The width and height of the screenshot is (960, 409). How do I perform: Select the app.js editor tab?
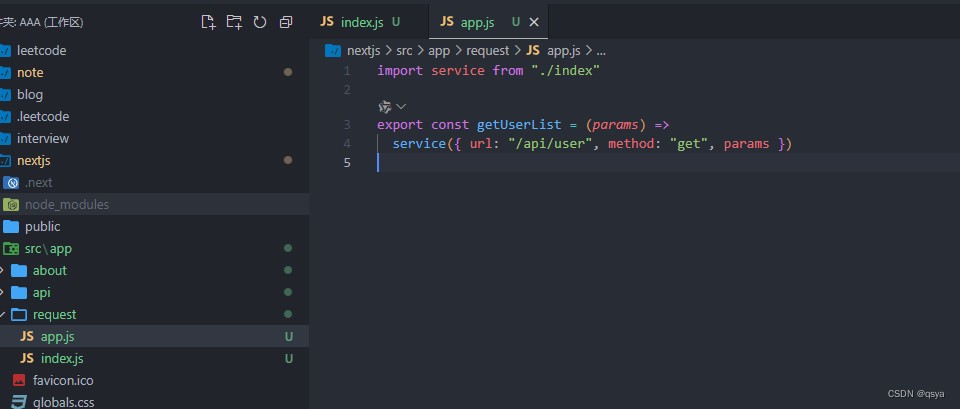pos(472,21)
